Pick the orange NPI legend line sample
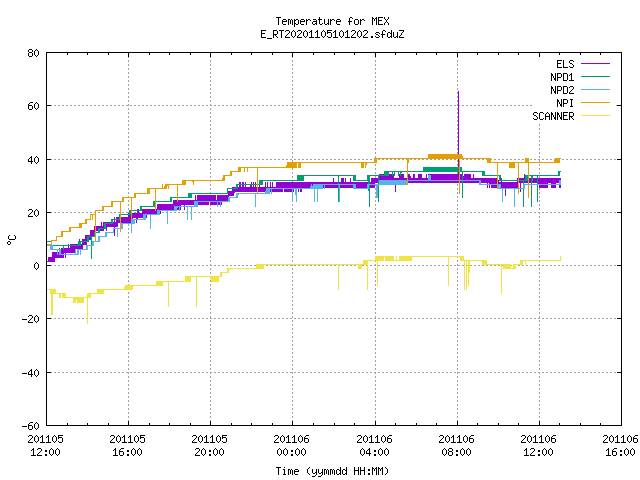Image resolution: width=640 pixels, height=480 pixels. tap(595, 102)
